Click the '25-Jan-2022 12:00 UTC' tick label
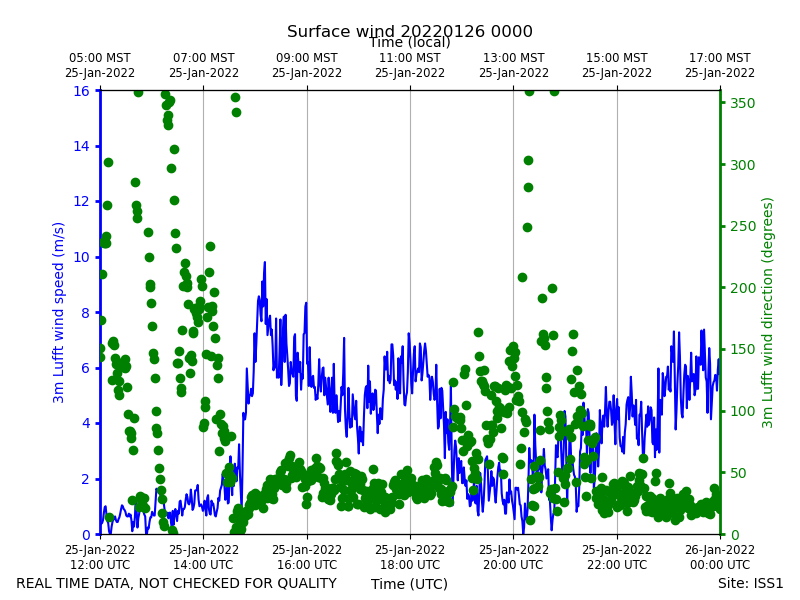Viewport: 800px width, 600px height. (100, 557)
